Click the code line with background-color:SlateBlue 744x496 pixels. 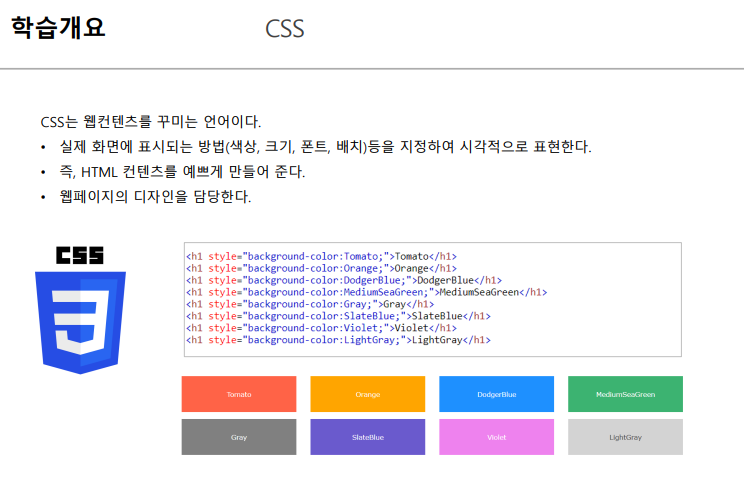[338, 316]
